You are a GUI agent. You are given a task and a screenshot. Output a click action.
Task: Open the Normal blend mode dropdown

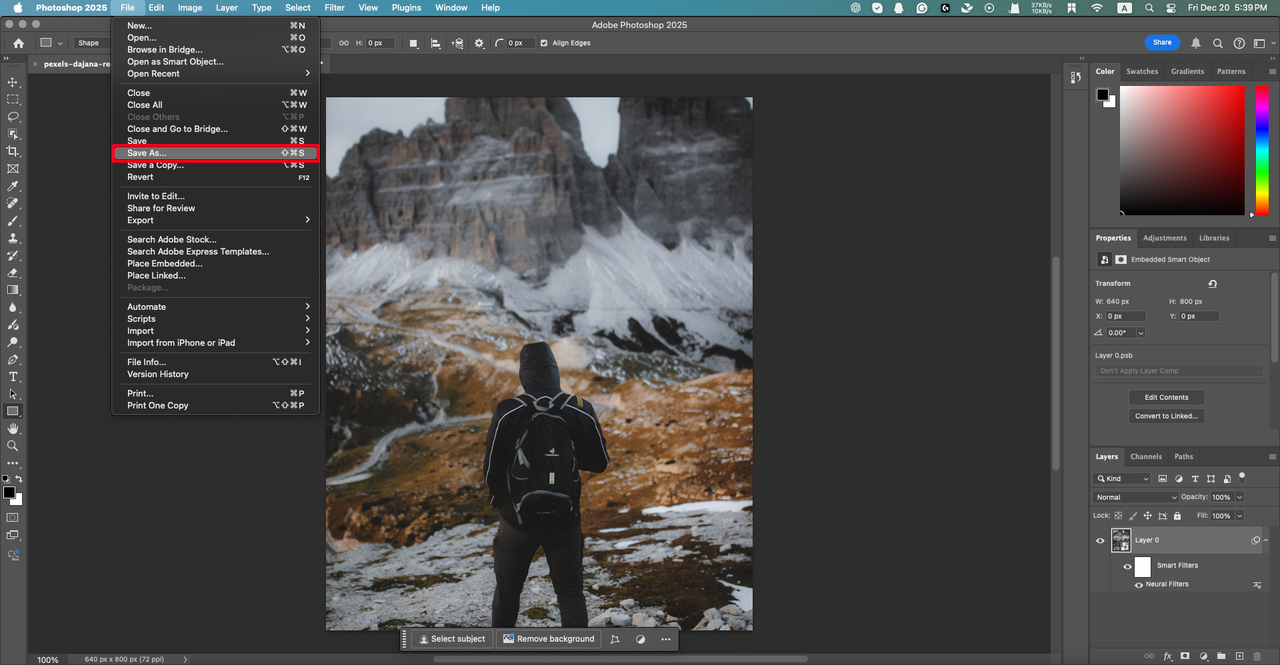pyautogui.click(x=1136, y=497)
